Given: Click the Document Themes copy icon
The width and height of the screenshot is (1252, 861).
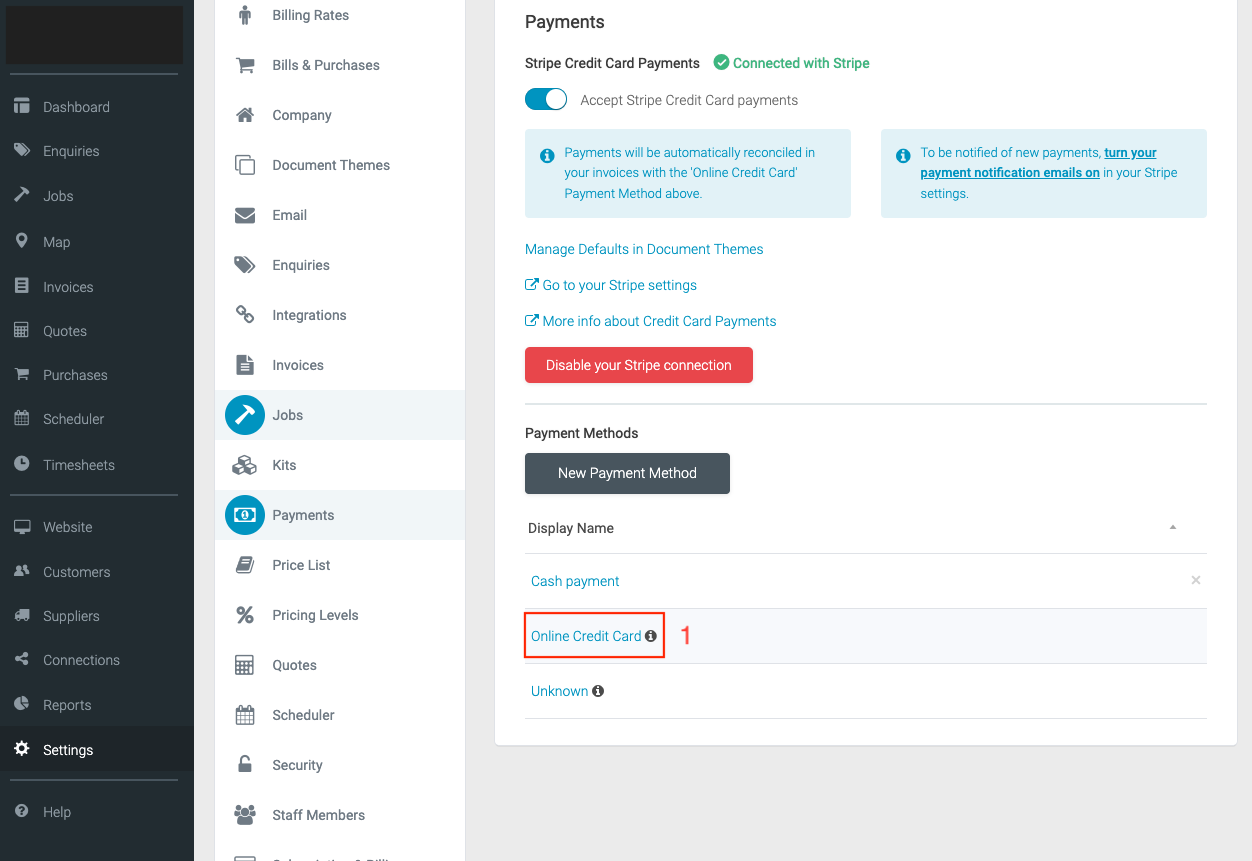Looking at the screenshot, I should pos(245,165).
